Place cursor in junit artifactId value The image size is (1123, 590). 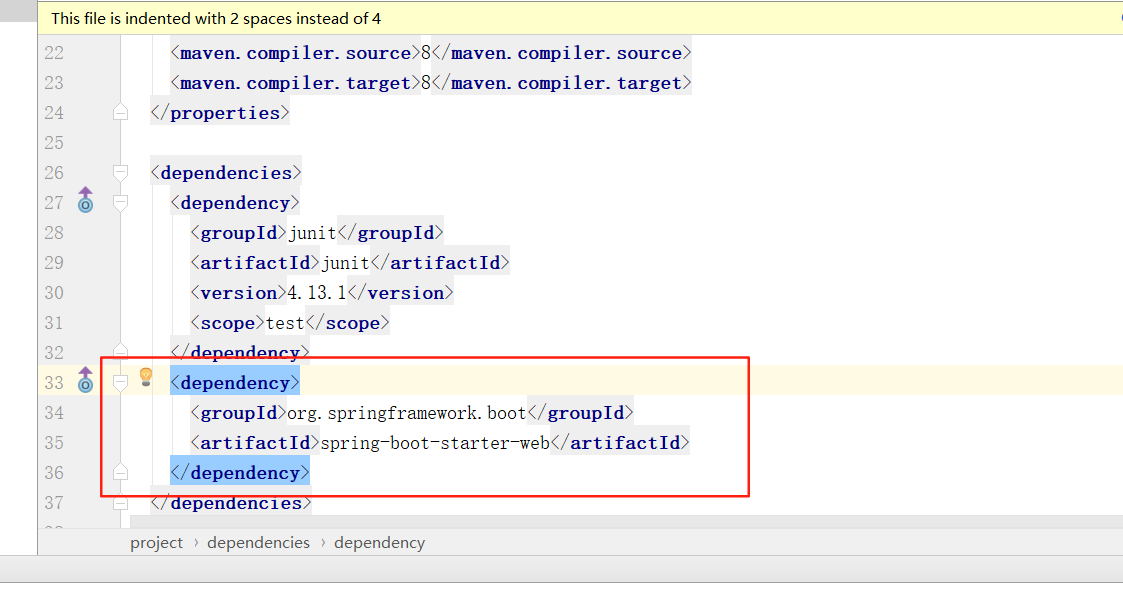(345, 263)
